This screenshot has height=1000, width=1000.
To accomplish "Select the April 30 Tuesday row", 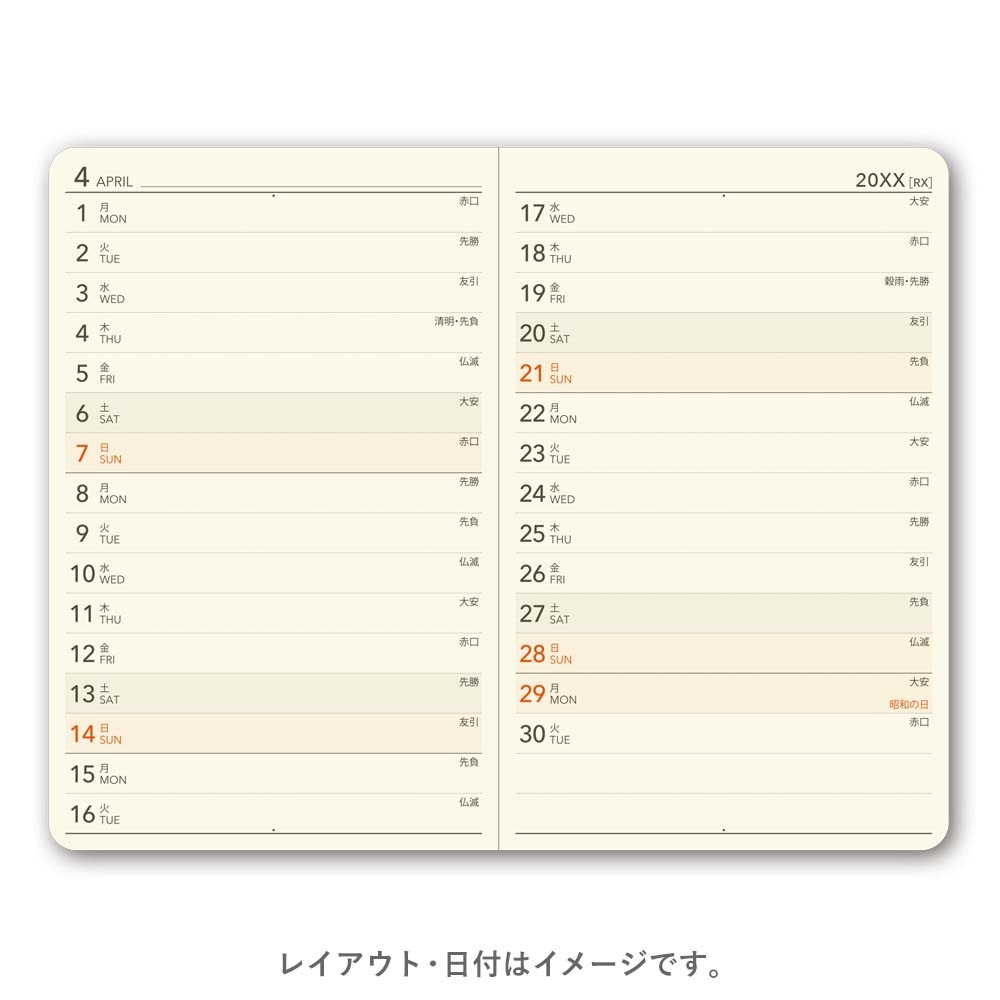I will pyautogui.click(x=723, y=733).
